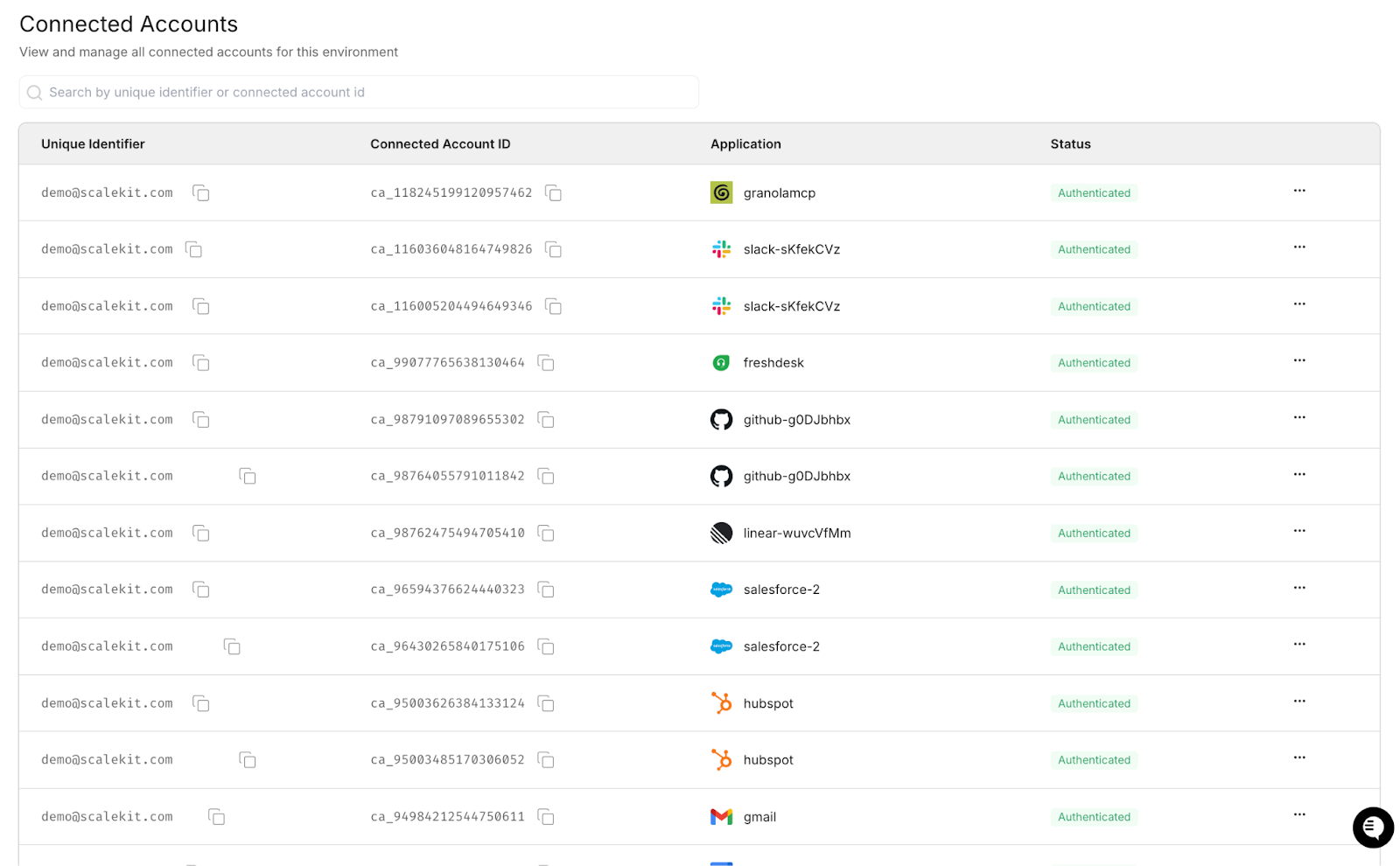This screenshot has width=1400, height=866.
Task: Copy account ID ca_116005204494649346
Action: (x=553, y=306)
